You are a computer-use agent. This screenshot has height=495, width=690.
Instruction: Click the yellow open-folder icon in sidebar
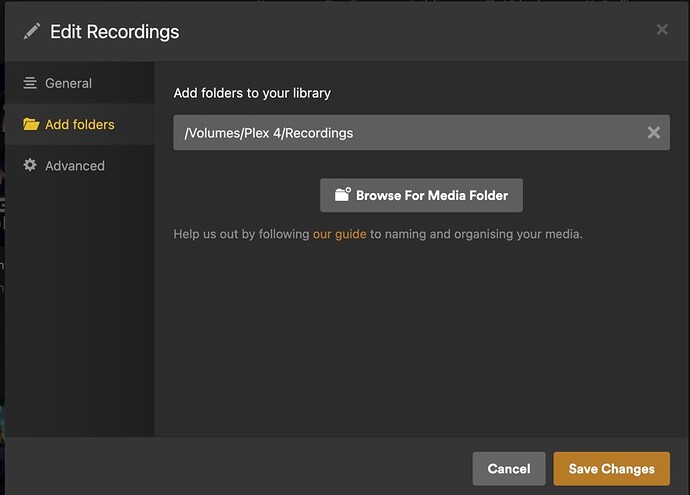pyautogui.click(x=31, y=125)
